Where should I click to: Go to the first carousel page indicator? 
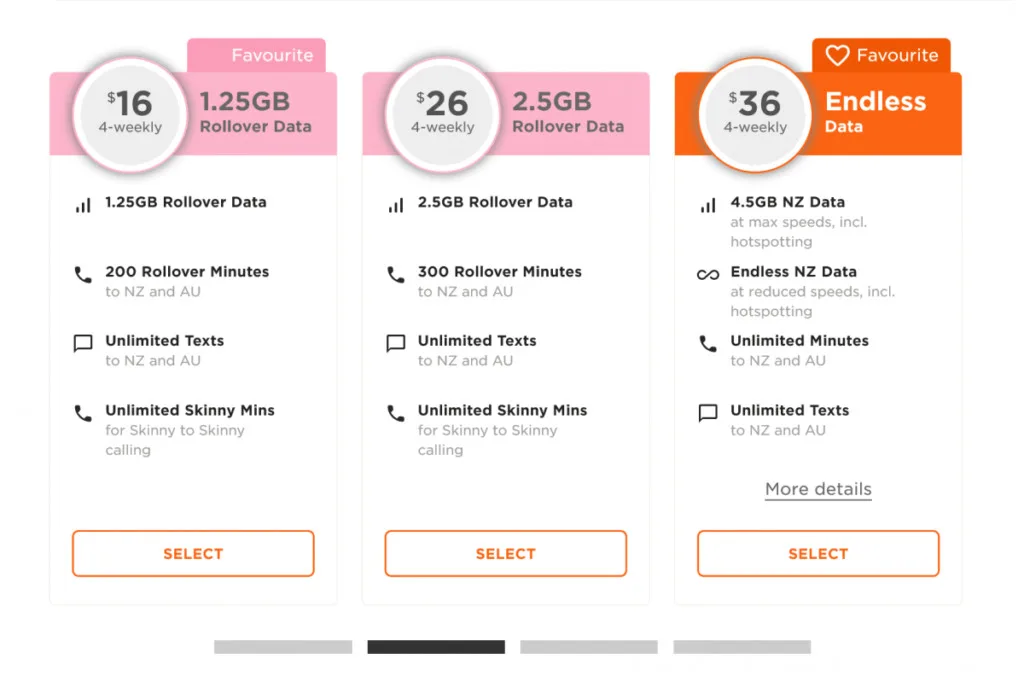pyautogui.click(x=283, y=647)
